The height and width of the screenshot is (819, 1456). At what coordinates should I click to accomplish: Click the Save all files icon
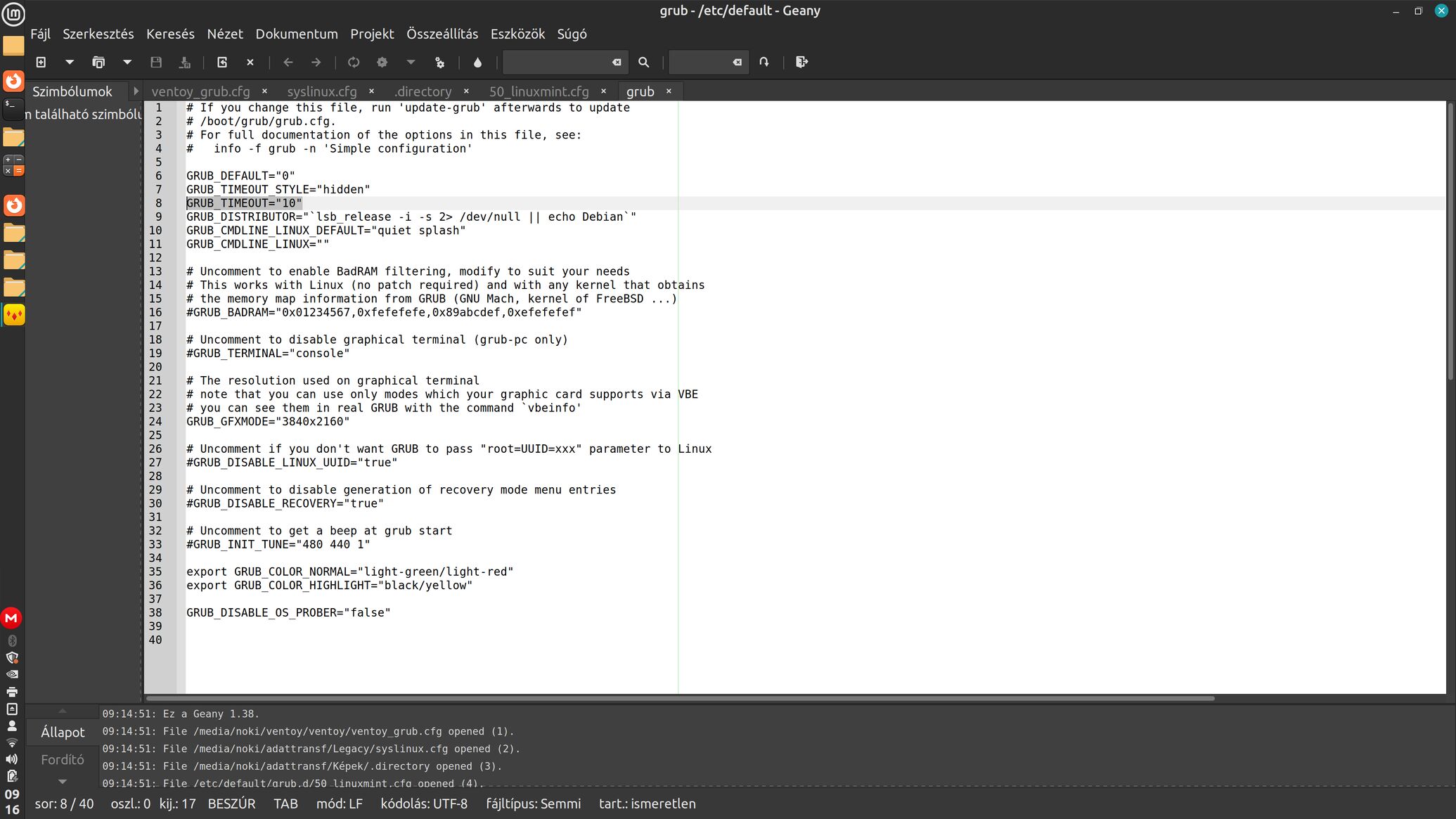point(185,63)
